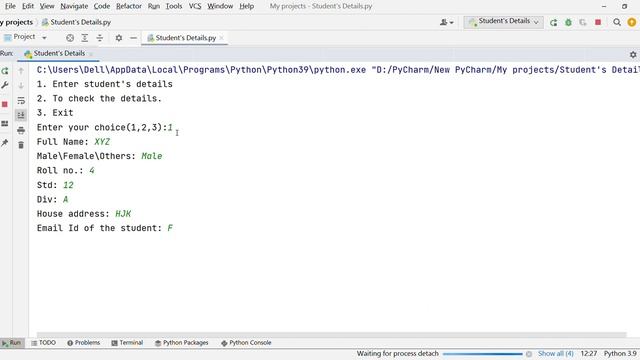Viewport: 640px width, 360px height.
Task: Print the console output
Action: (21, 130)
